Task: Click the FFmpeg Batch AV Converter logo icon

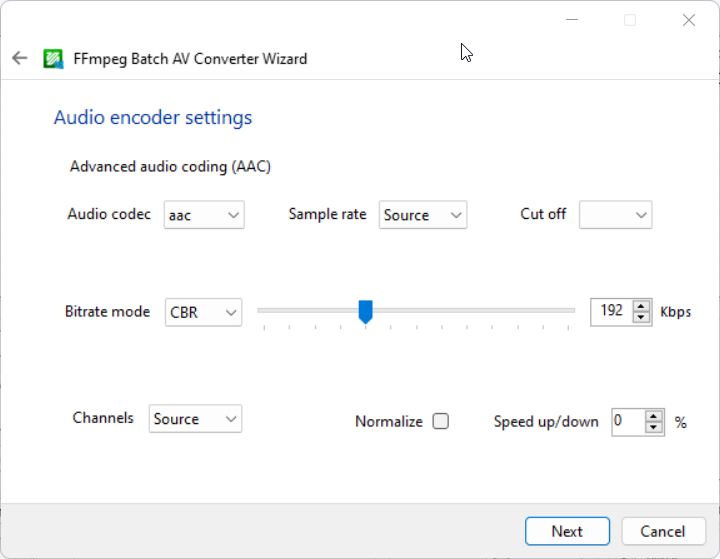Action: 53,59
